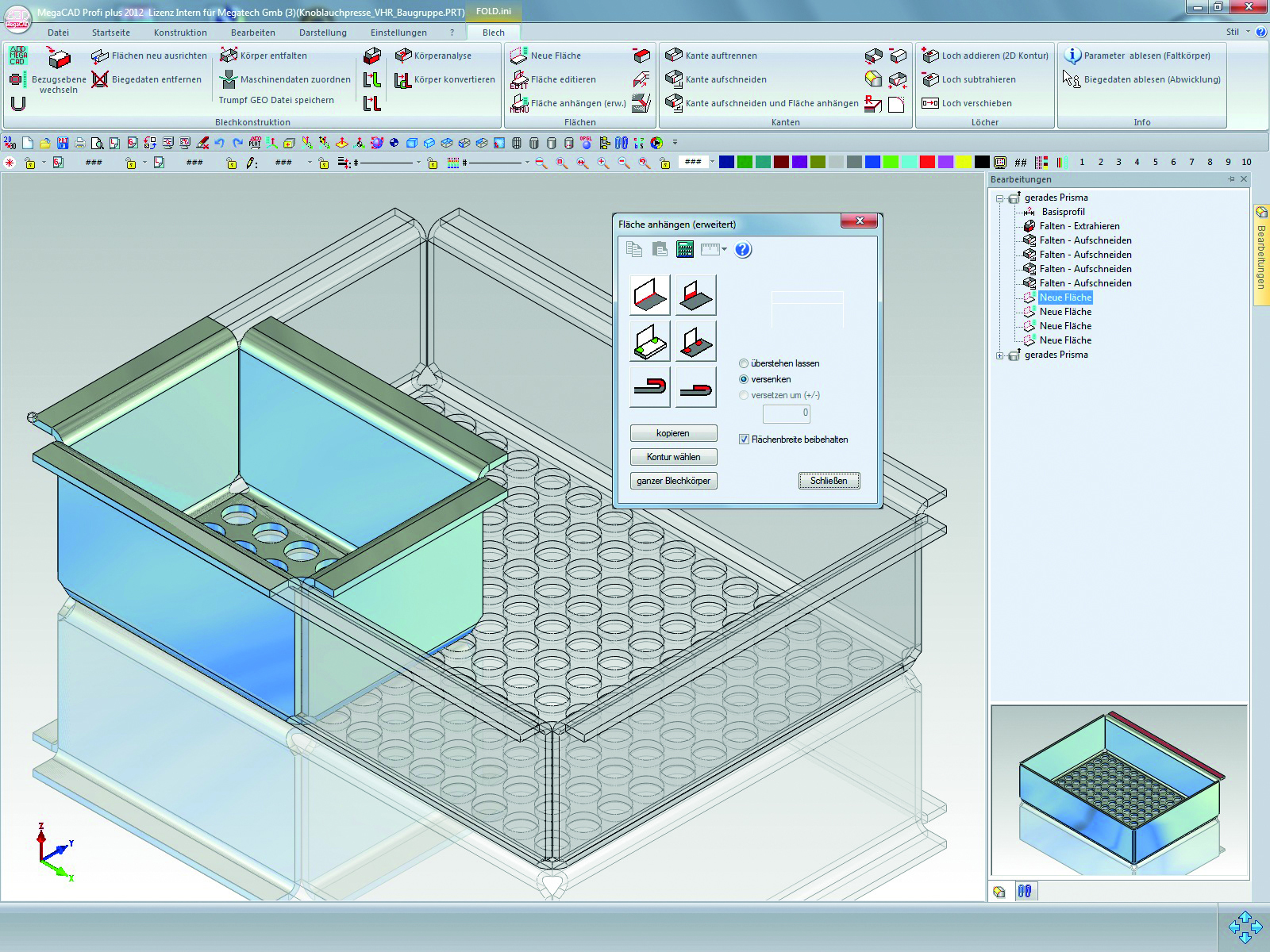Pick the red color swatch
The width and height of the screenshot is (1270, 952).
pos(927,162)
